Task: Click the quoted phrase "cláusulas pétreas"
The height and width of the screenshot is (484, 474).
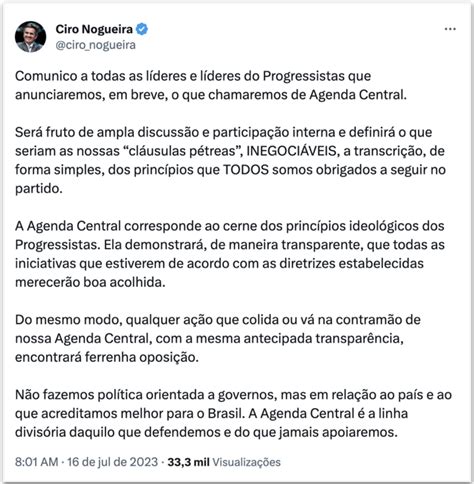Action: [x=182, y=151]
